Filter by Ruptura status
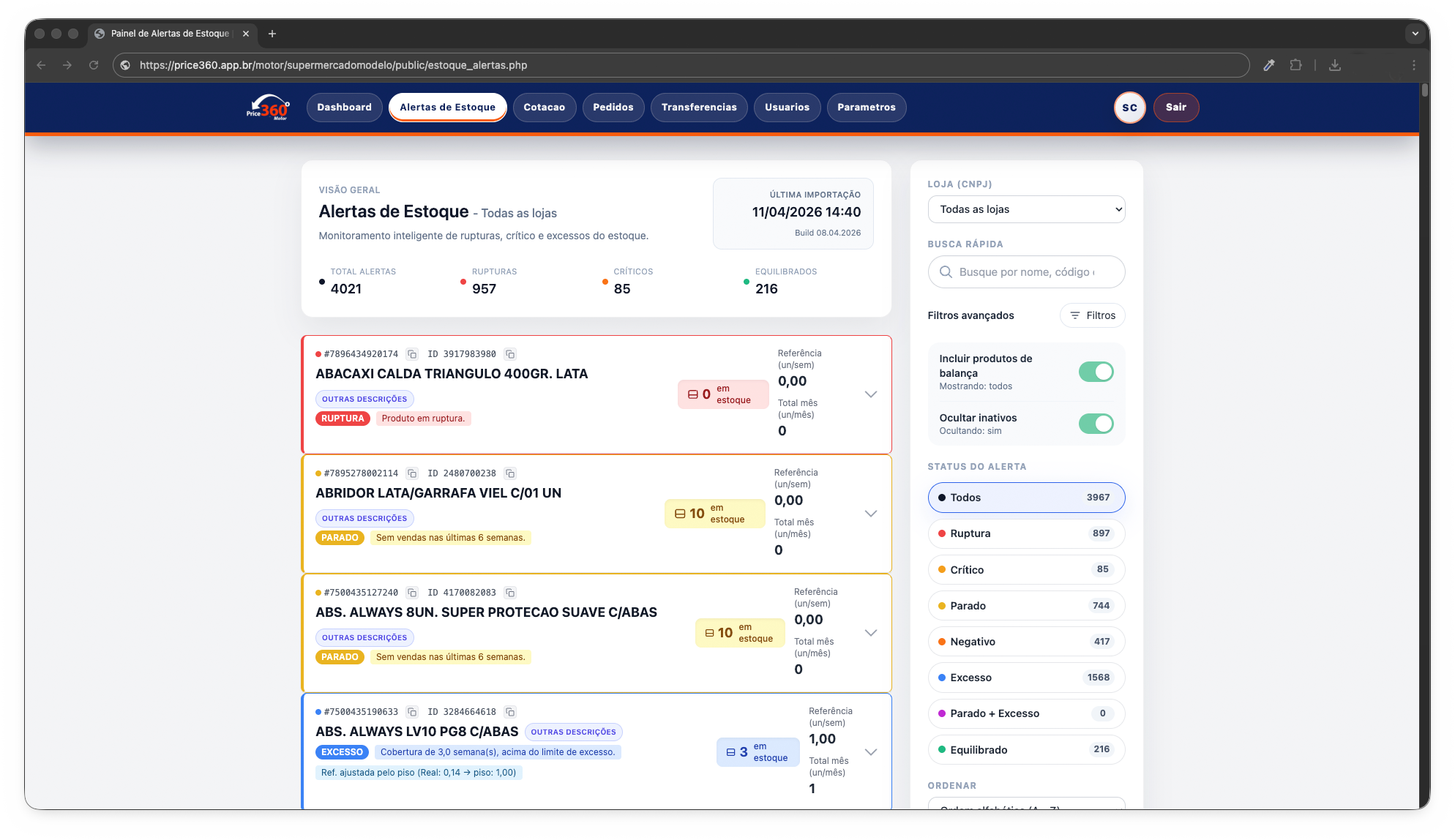 1026,533
